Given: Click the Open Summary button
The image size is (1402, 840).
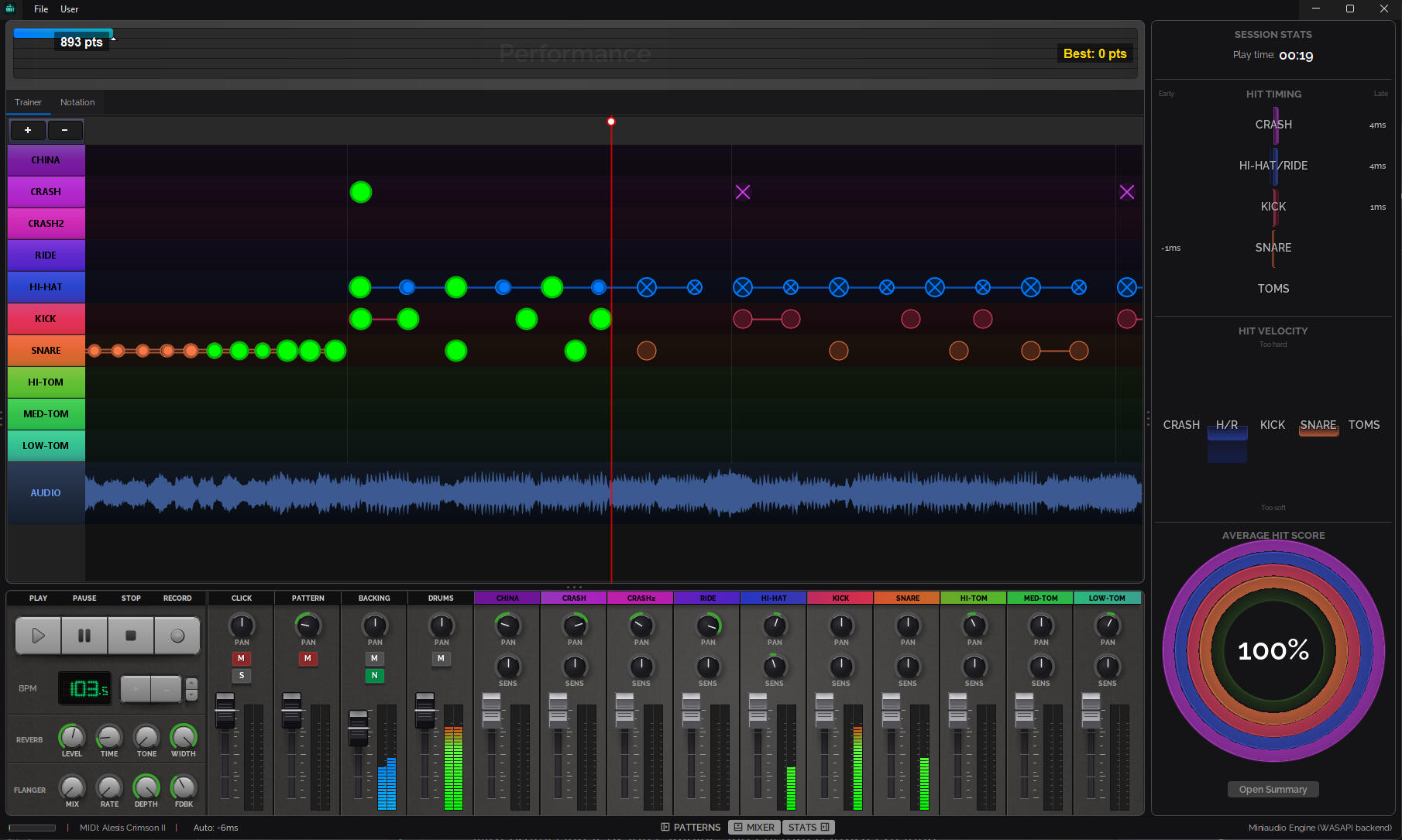Looking at the screenshot, I should (1273, 789).
